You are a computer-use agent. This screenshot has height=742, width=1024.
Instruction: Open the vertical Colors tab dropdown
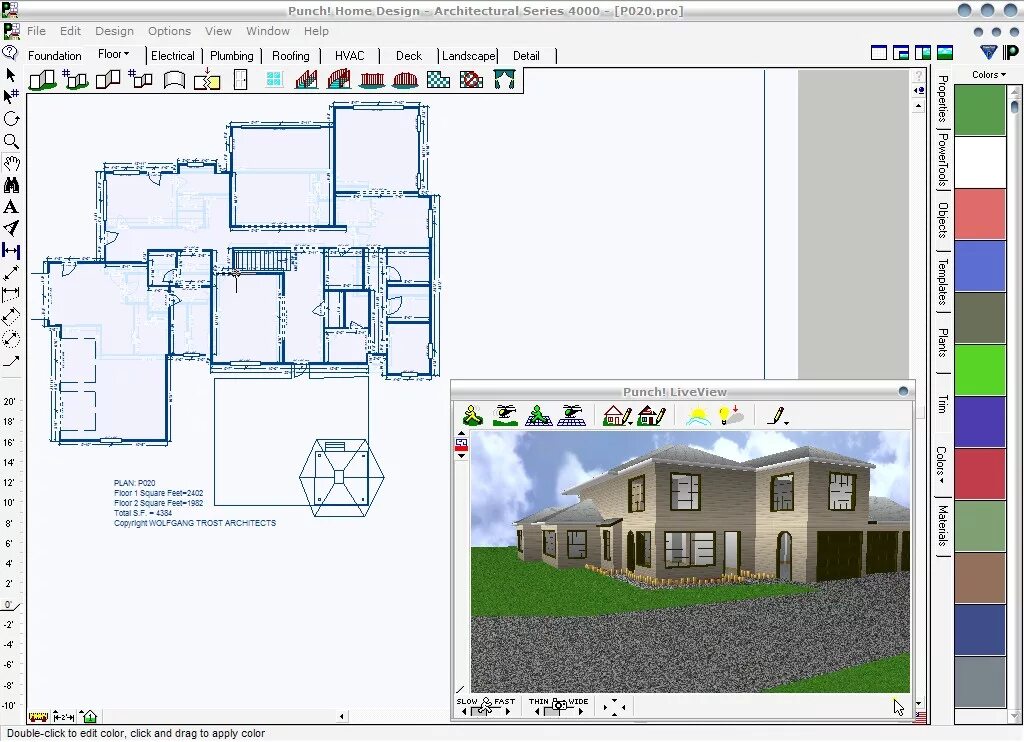pyautogui.click(x=941, y=465)
